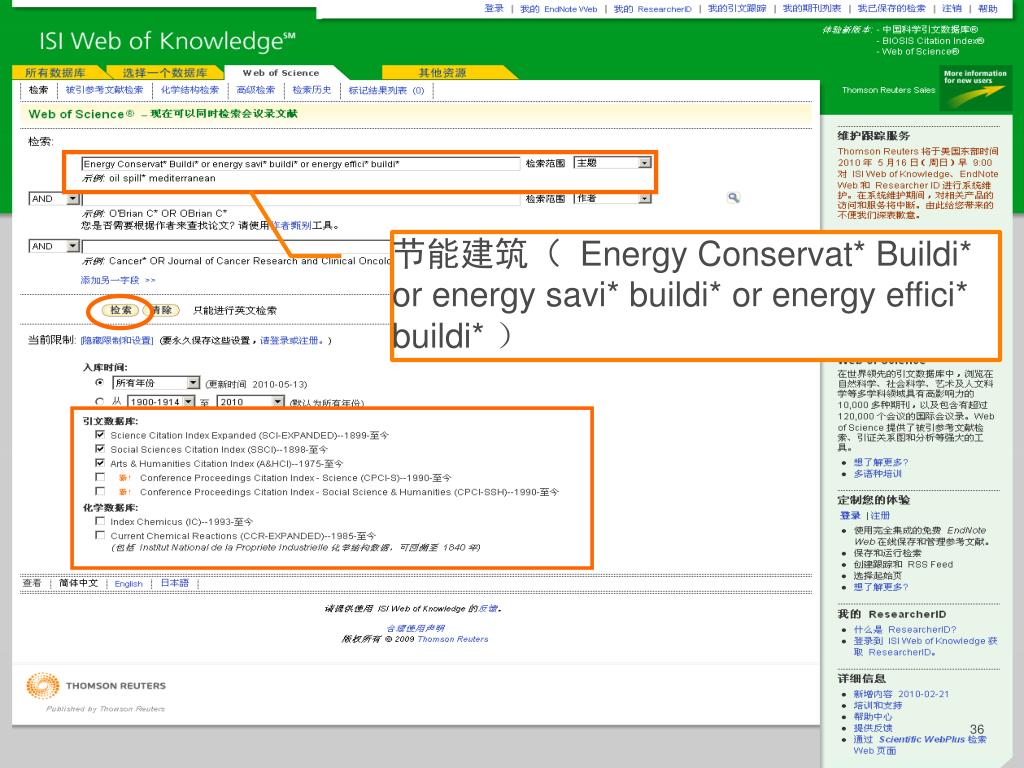The image size is (1024, 768).
Task: Open 什么是 ResearcherID? link
Action: [904, 630]
